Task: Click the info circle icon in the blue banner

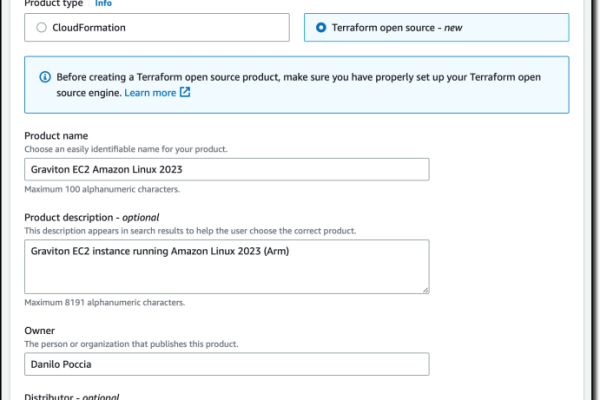Action: (45, 77)
